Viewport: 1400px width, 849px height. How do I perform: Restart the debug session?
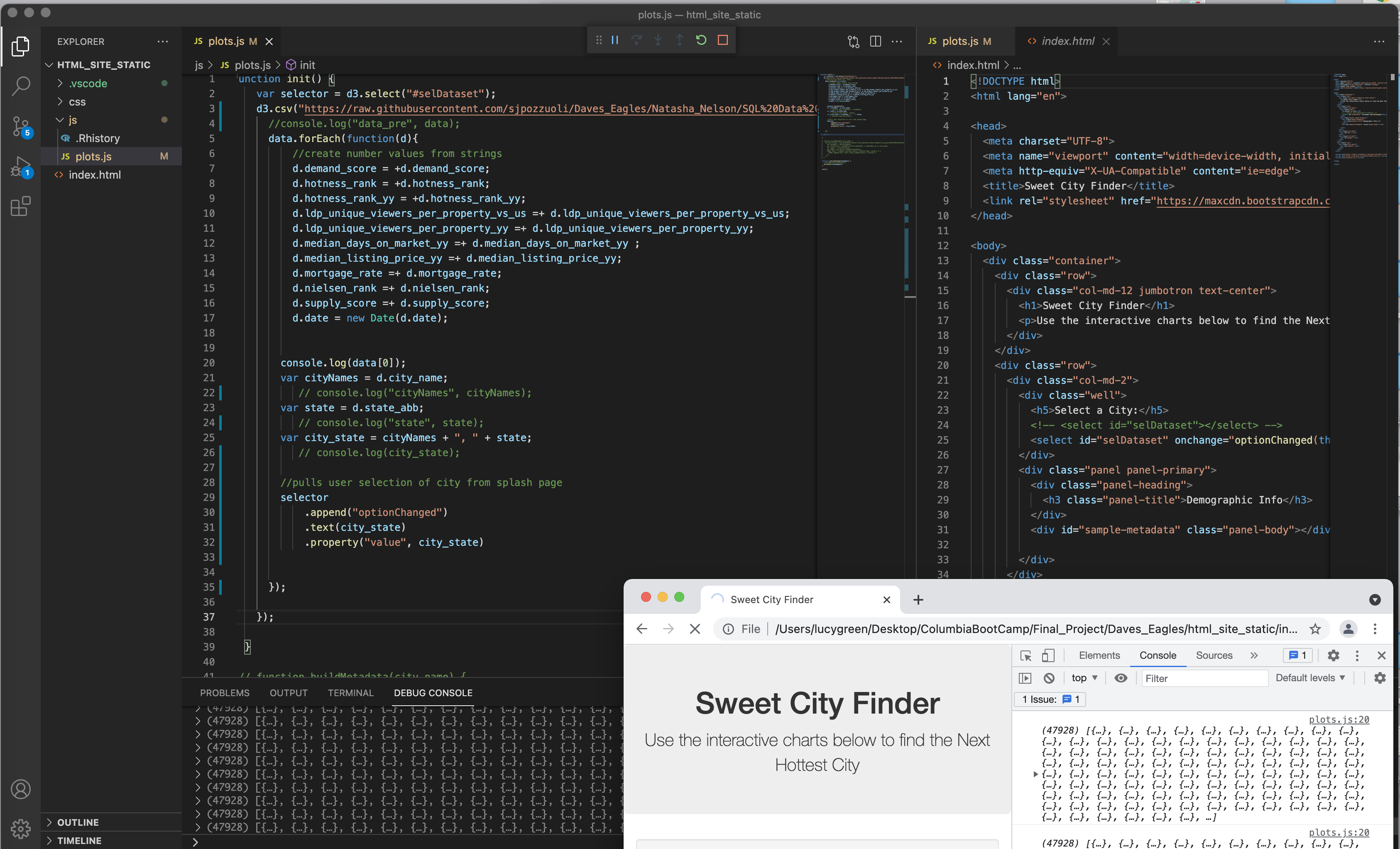pos(701,40)
